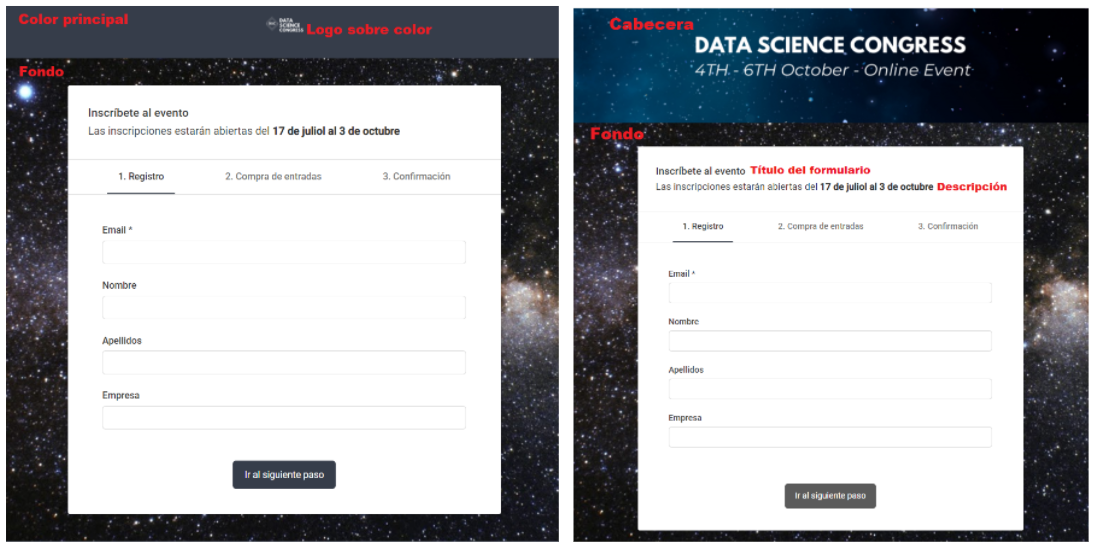The height and width of the screenshot is (549, 1101).
Task: Click the Nombre field in right form
Action: pos(830,341)
